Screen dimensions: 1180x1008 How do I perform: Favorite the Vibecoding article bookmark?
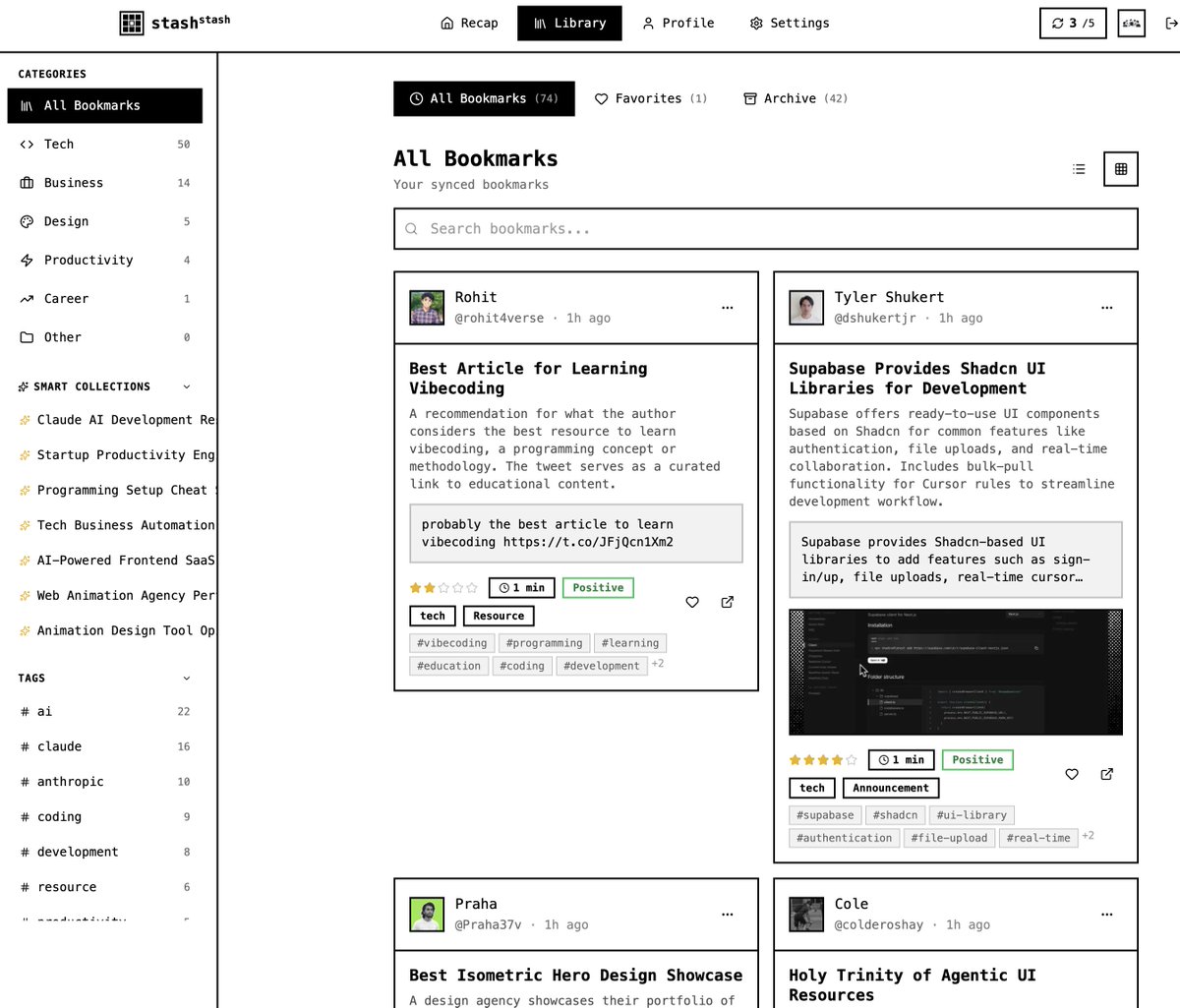pos(692,602)
